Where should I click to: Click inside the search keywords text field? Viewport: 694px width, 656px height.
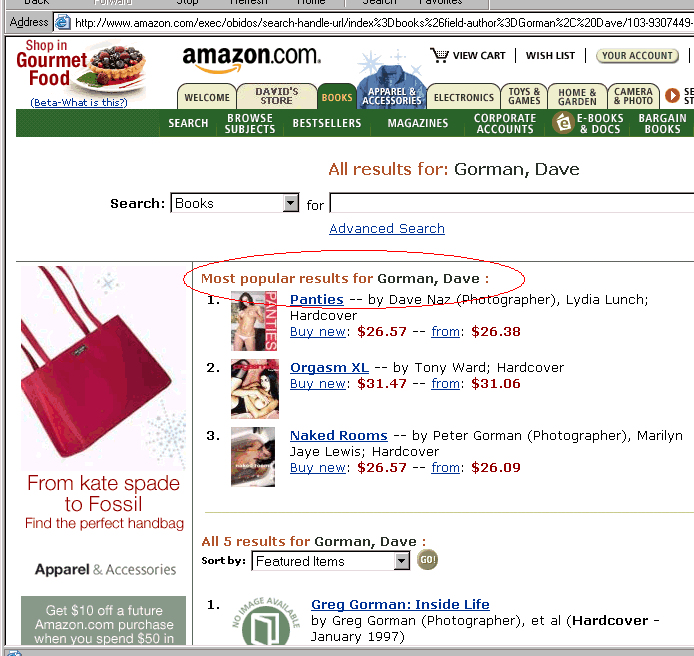(512, 203)
